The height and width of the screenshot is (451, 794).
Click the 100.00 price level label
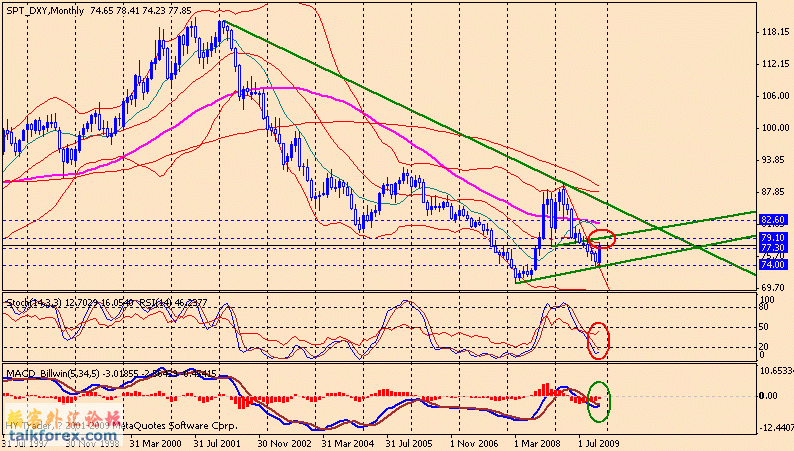click(775, 128)
